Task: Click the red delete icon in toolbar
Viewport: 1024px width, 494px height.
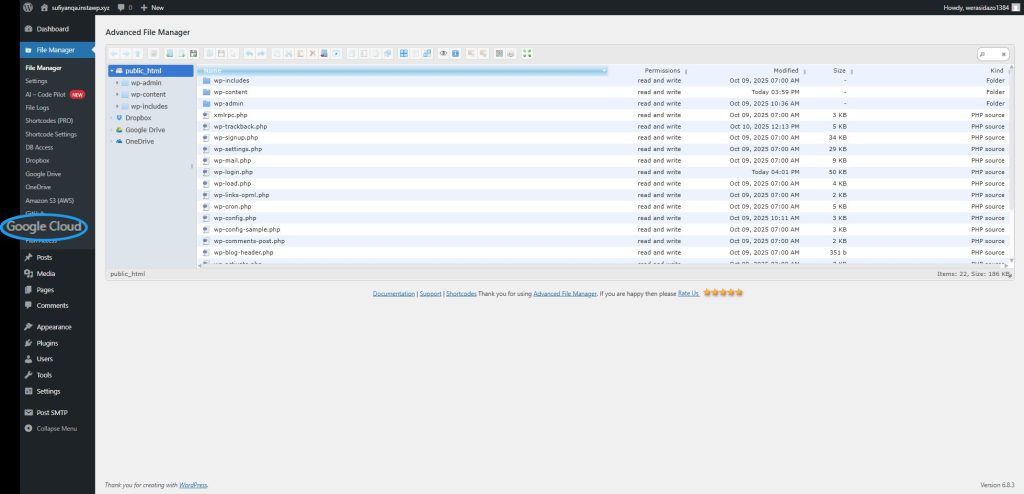Action: (x=312, y=53)
